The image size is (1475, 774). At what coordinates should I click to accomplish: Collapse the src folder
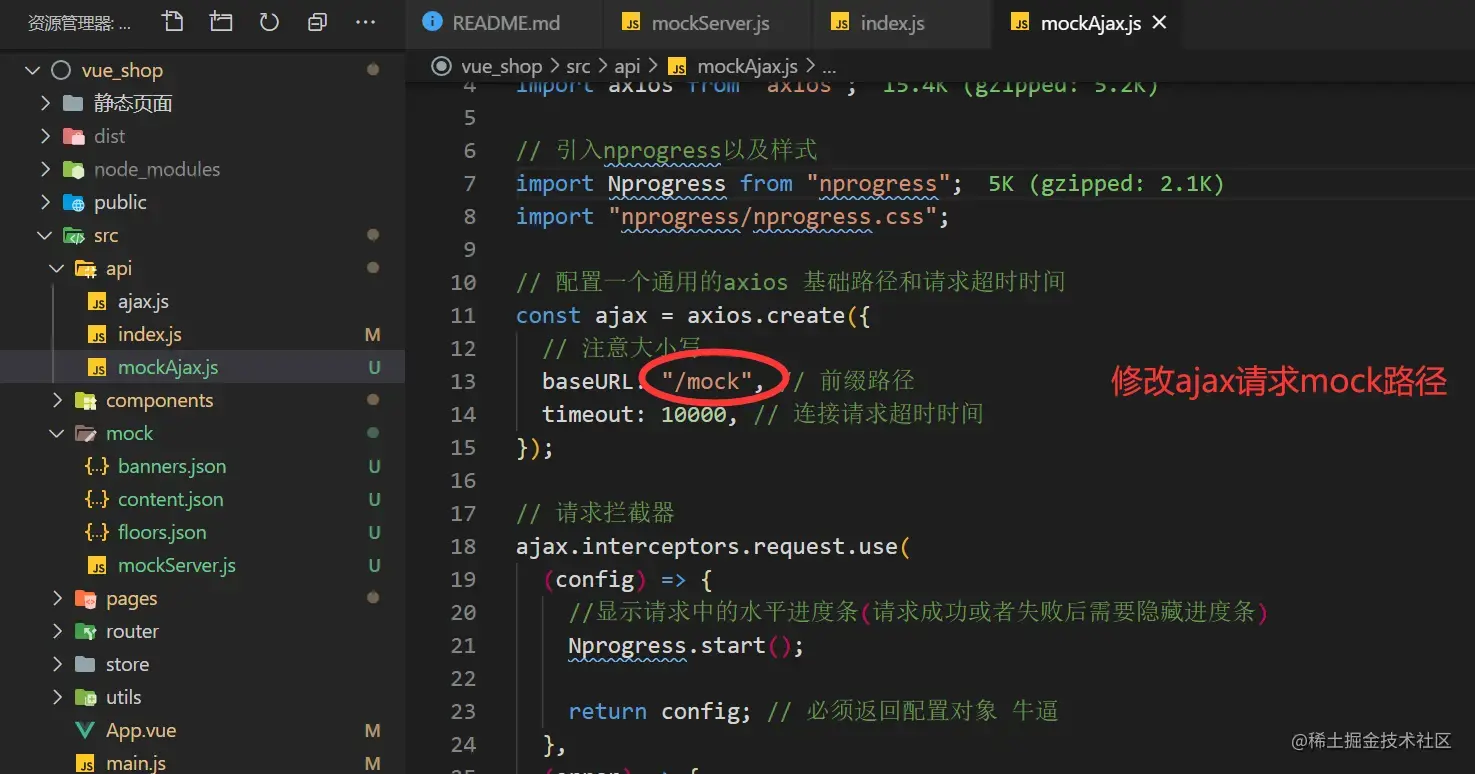(45, 235)
